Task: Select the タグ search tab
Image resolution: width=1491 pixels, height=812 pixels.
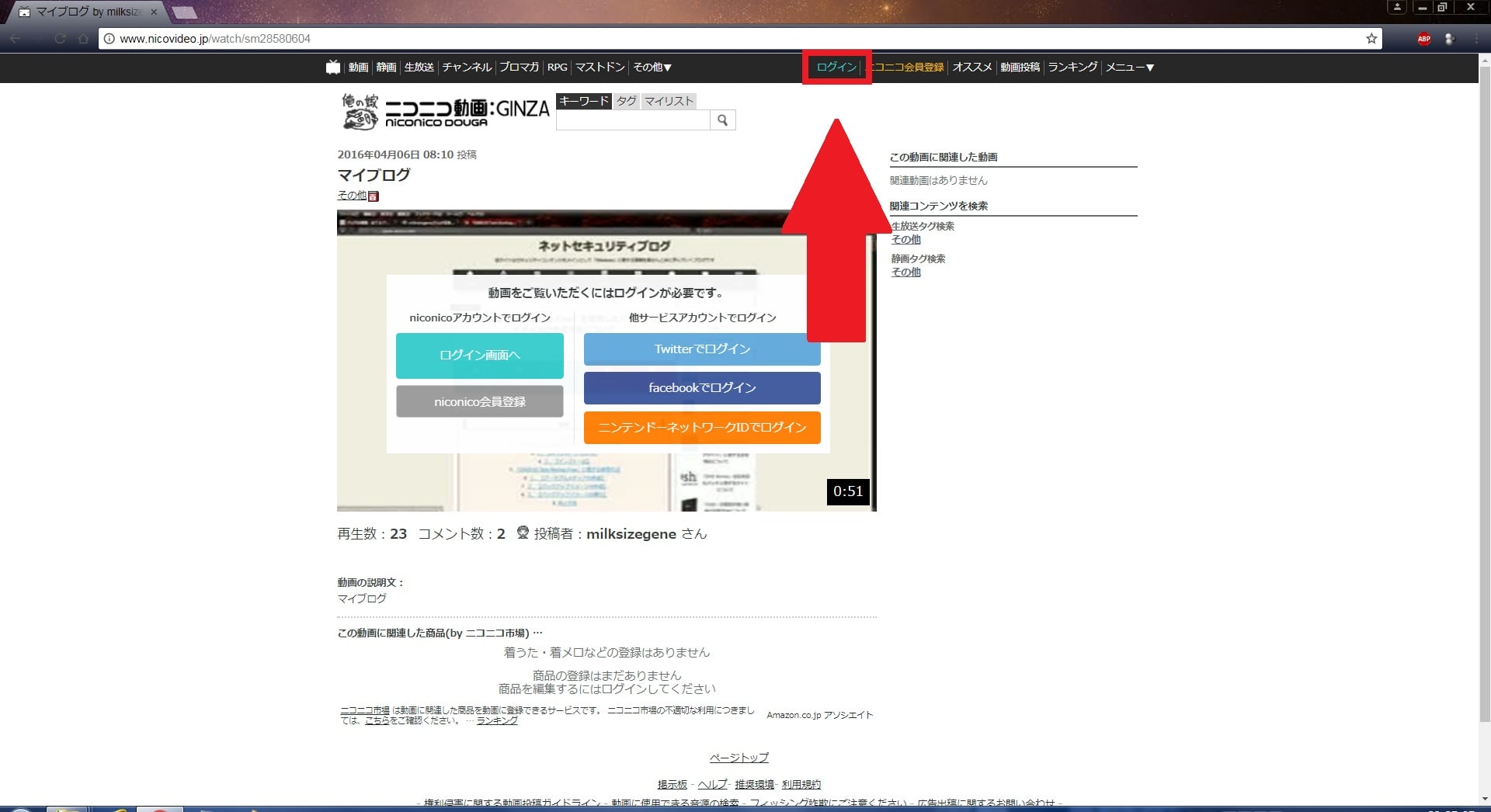Action: coord(627,101)
